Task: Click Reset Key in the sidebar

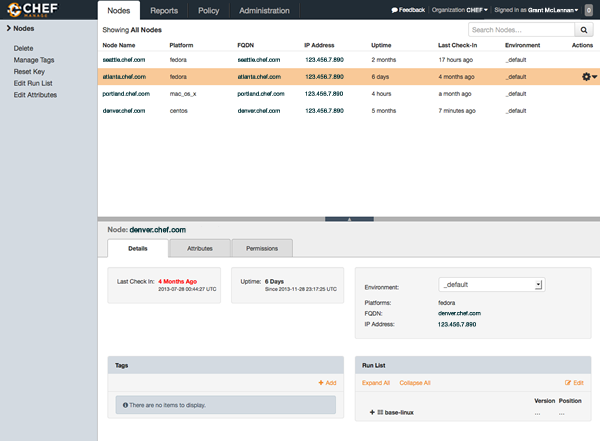Action: 29,72
